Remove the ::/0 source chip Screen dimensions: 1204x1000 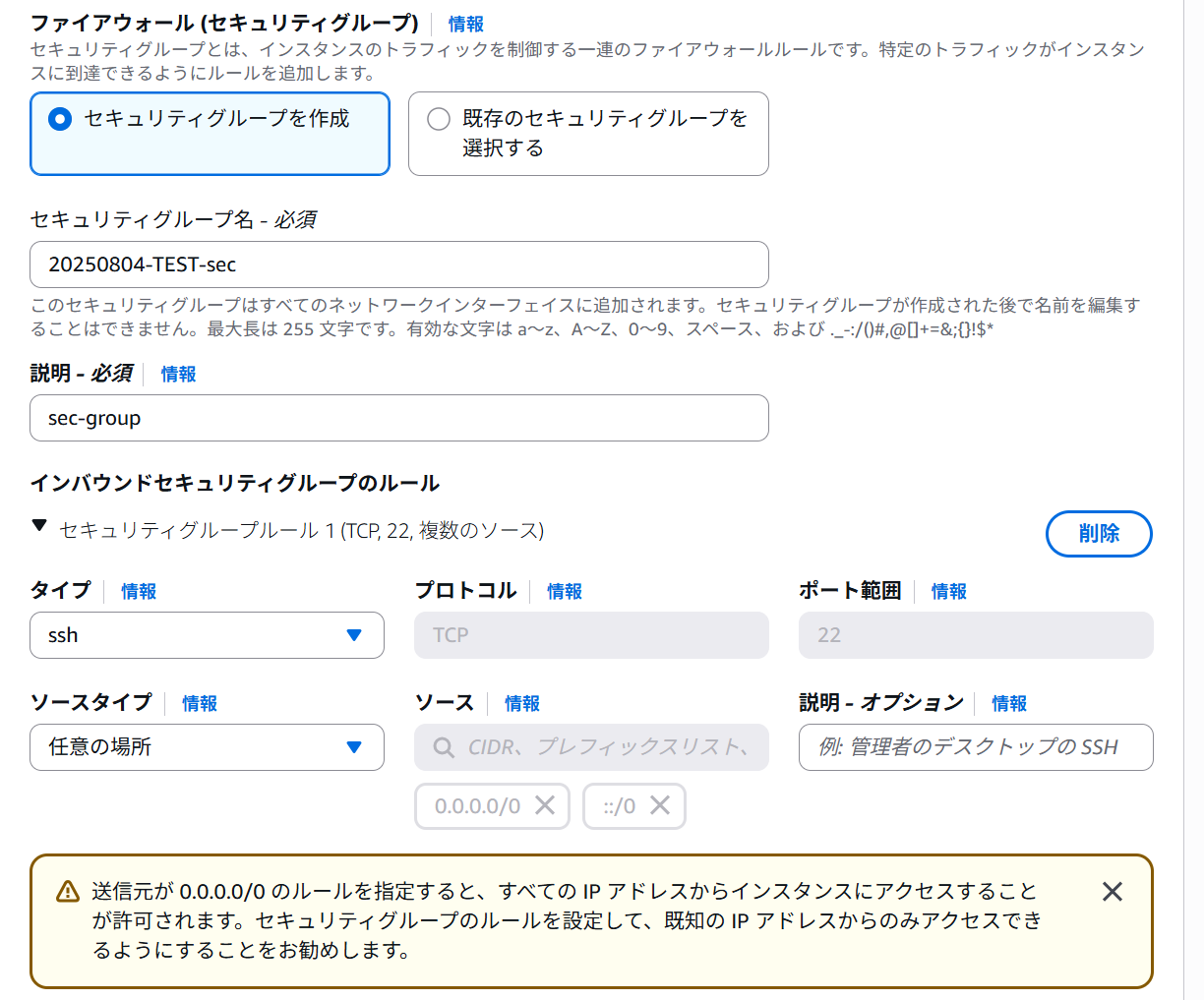click(660, 805)
